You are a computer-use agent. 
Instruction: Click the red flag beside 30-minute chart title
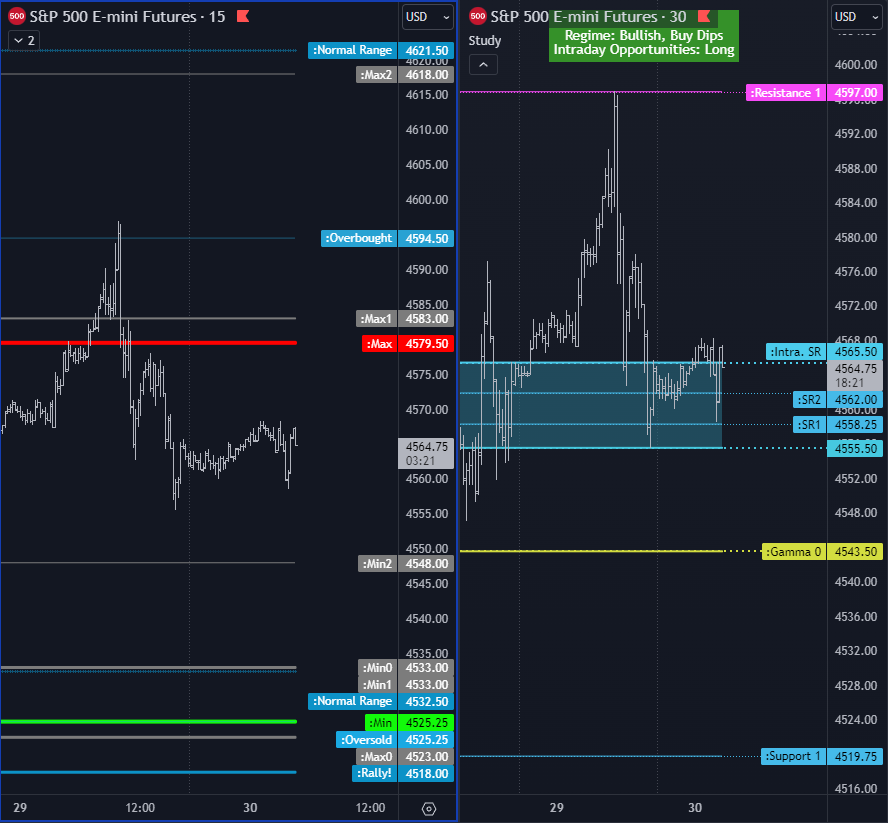point(704,16)
